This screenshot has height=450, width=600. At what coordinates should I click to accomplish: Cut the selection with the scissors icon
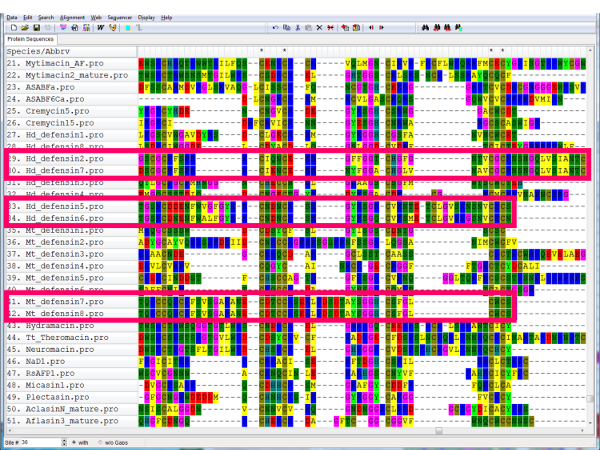click(x=297, y=28)
